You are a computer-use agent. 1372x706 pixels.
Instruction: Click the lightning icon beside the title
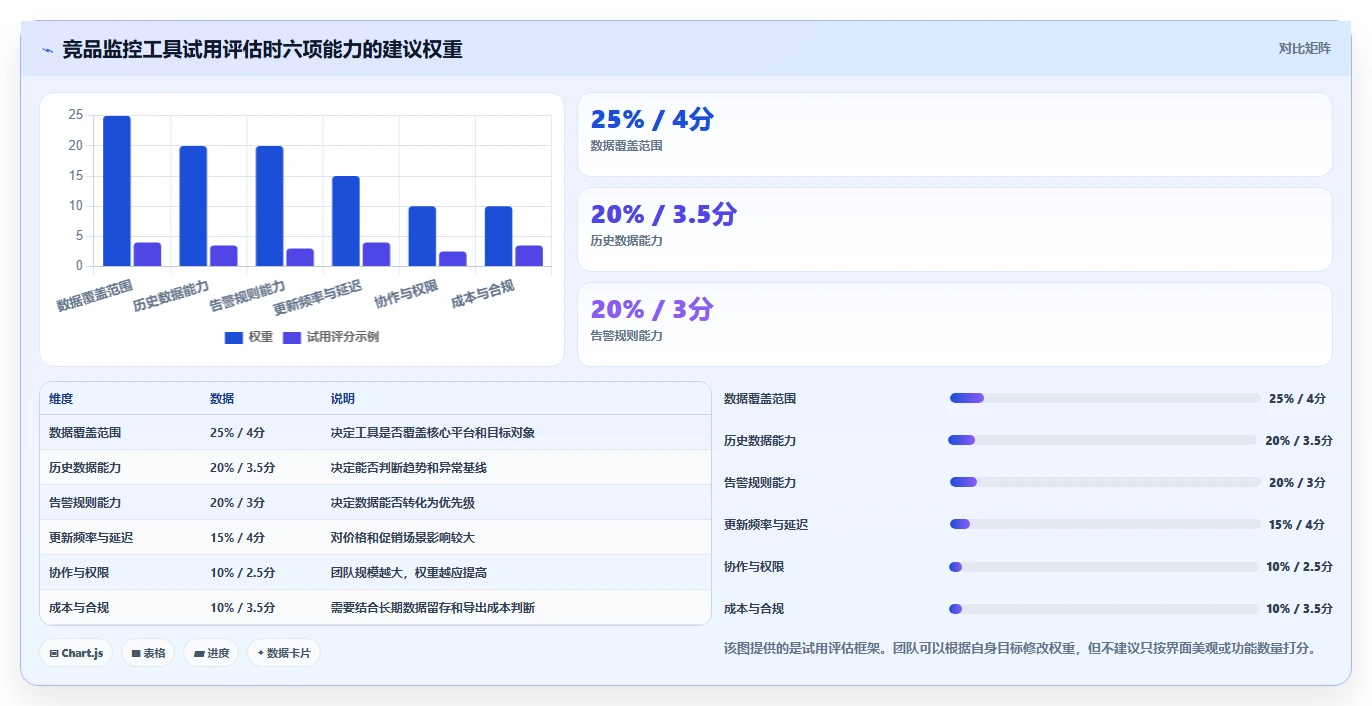coord(47,49)
